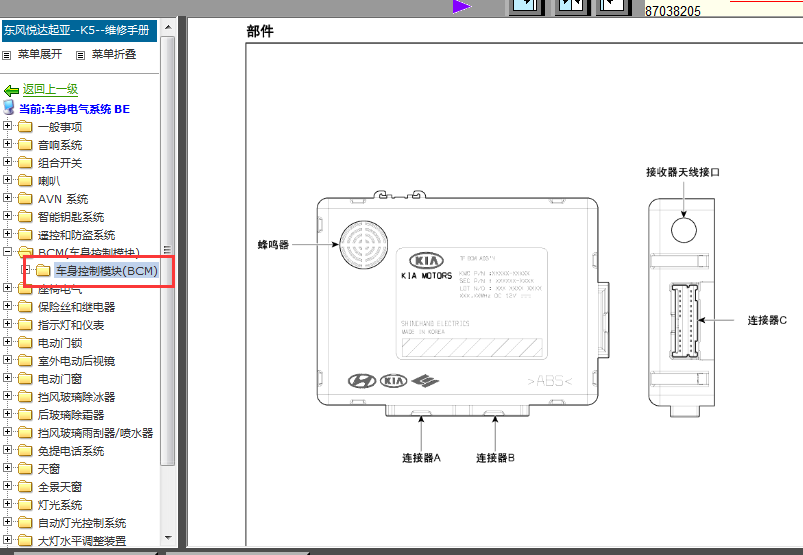Viewport: 803px width, 555px height.
Task: Click the 连接器C label
Action: 767,321
